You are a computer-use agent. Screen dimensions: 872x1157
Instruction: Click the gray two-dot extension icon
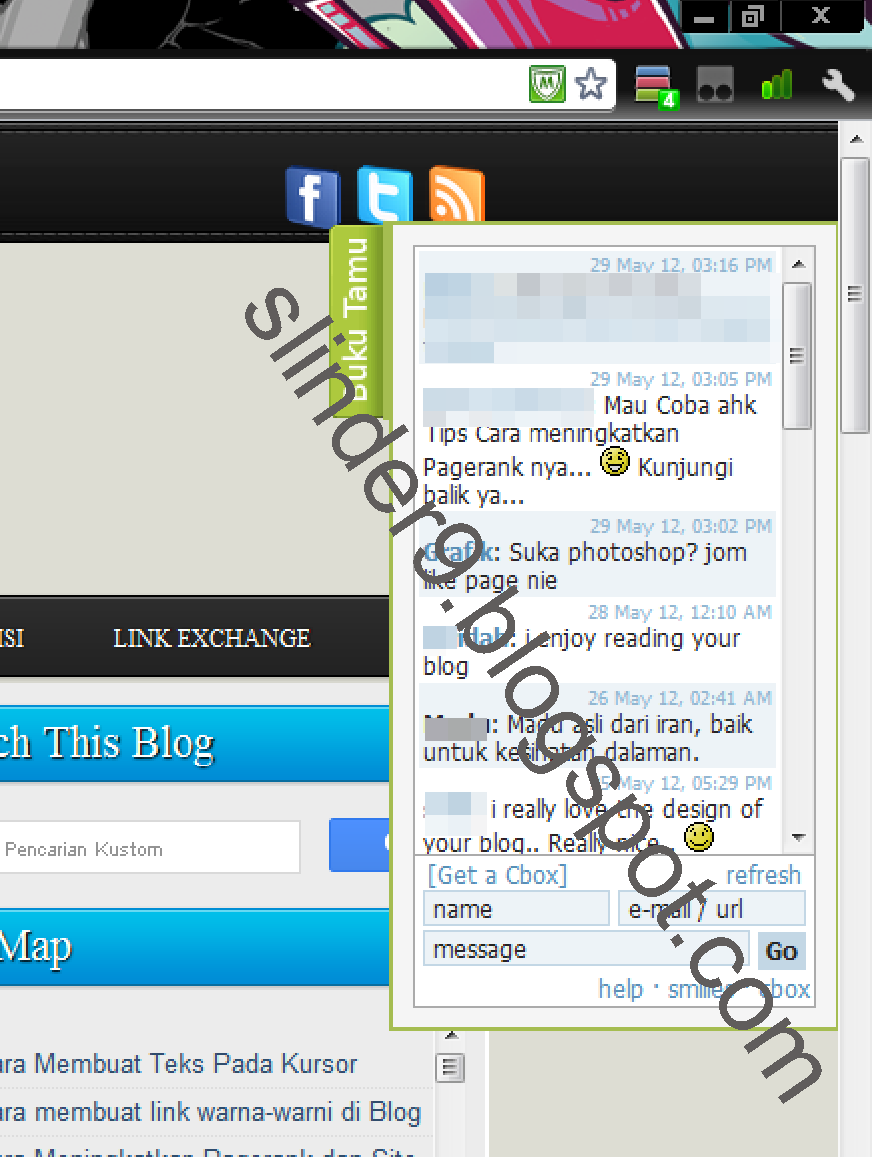pos(715,85)
